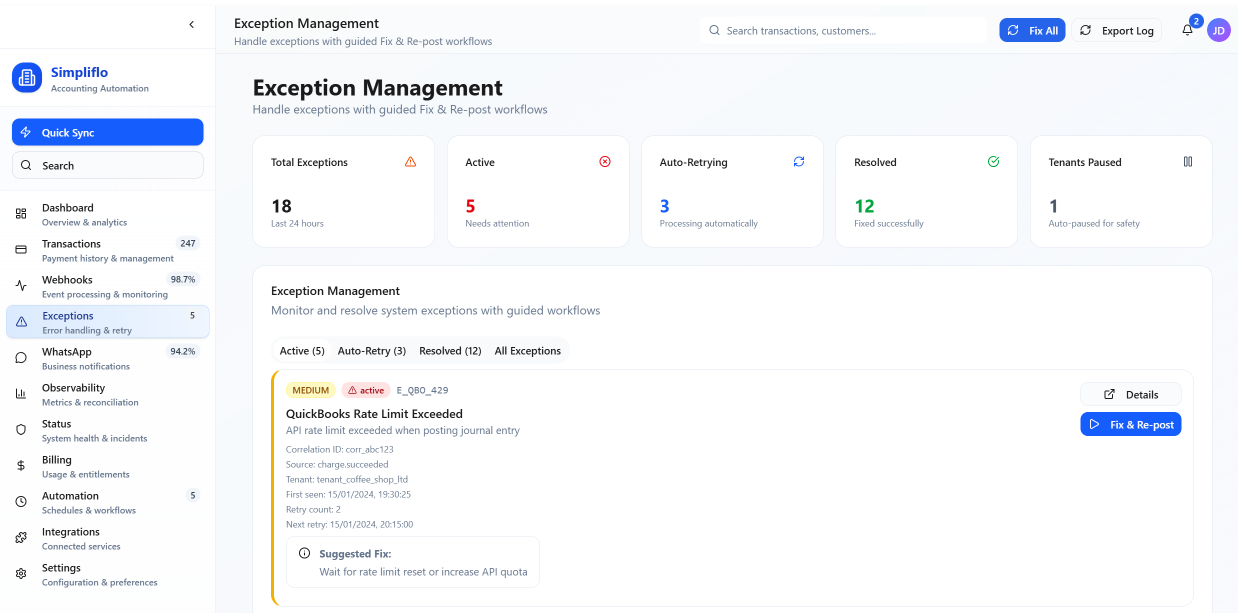Open the All Exceptions tab
Image resolution: width=1238 pixels, height=613 pixels.
click(528, 350)
